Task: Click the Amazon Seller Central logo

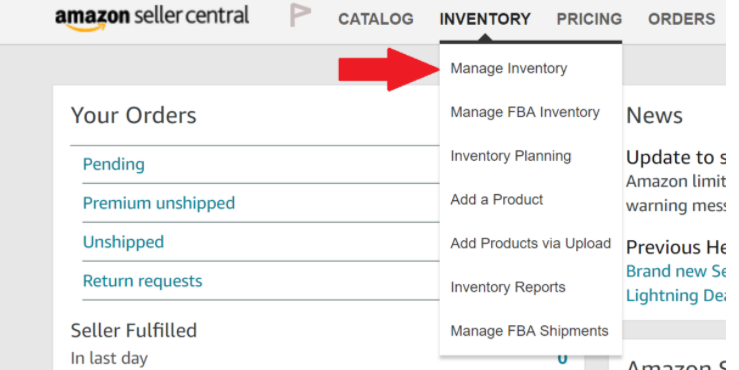Action: pyautogui.click(x=152, y=18)
